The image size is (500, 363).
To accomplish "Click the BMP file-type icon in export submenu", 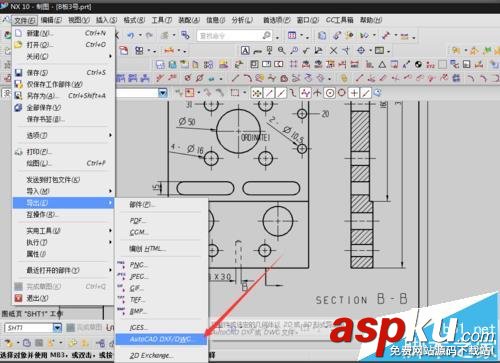I will (121, 311).
